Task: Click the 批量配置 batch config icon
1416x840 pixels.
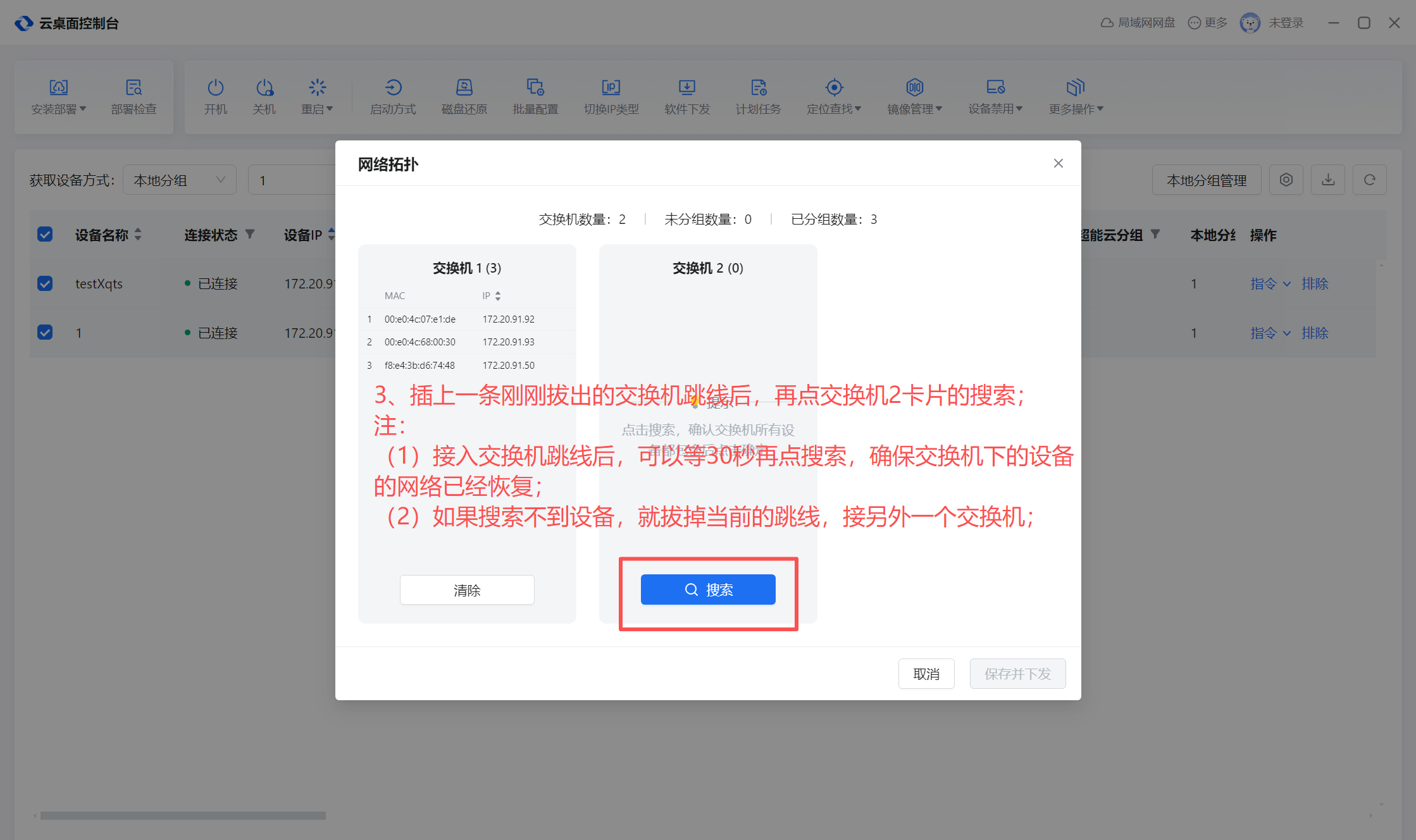Action: [x=535, y=88]
